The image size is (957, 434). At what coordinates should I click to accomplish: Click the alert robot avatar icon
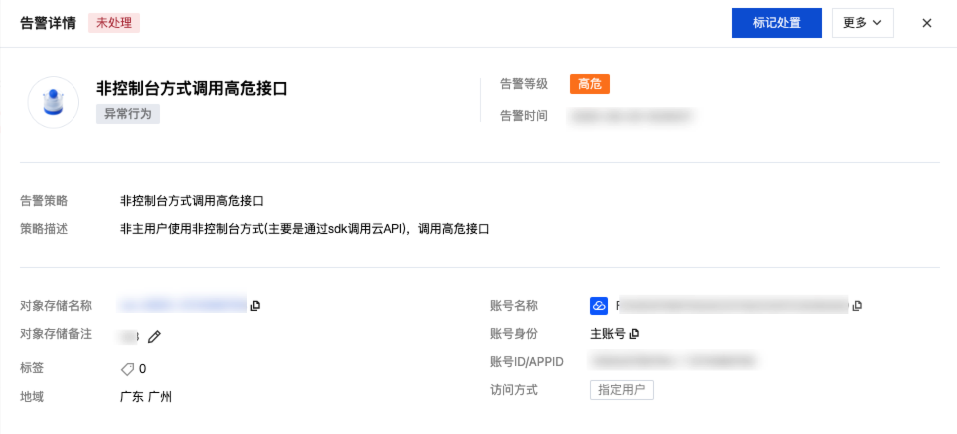[x=53, y=102]
